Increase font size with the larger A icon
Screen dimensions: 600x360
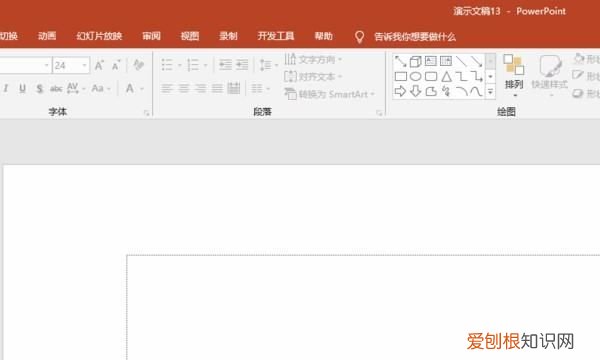(x=99, y=65)
